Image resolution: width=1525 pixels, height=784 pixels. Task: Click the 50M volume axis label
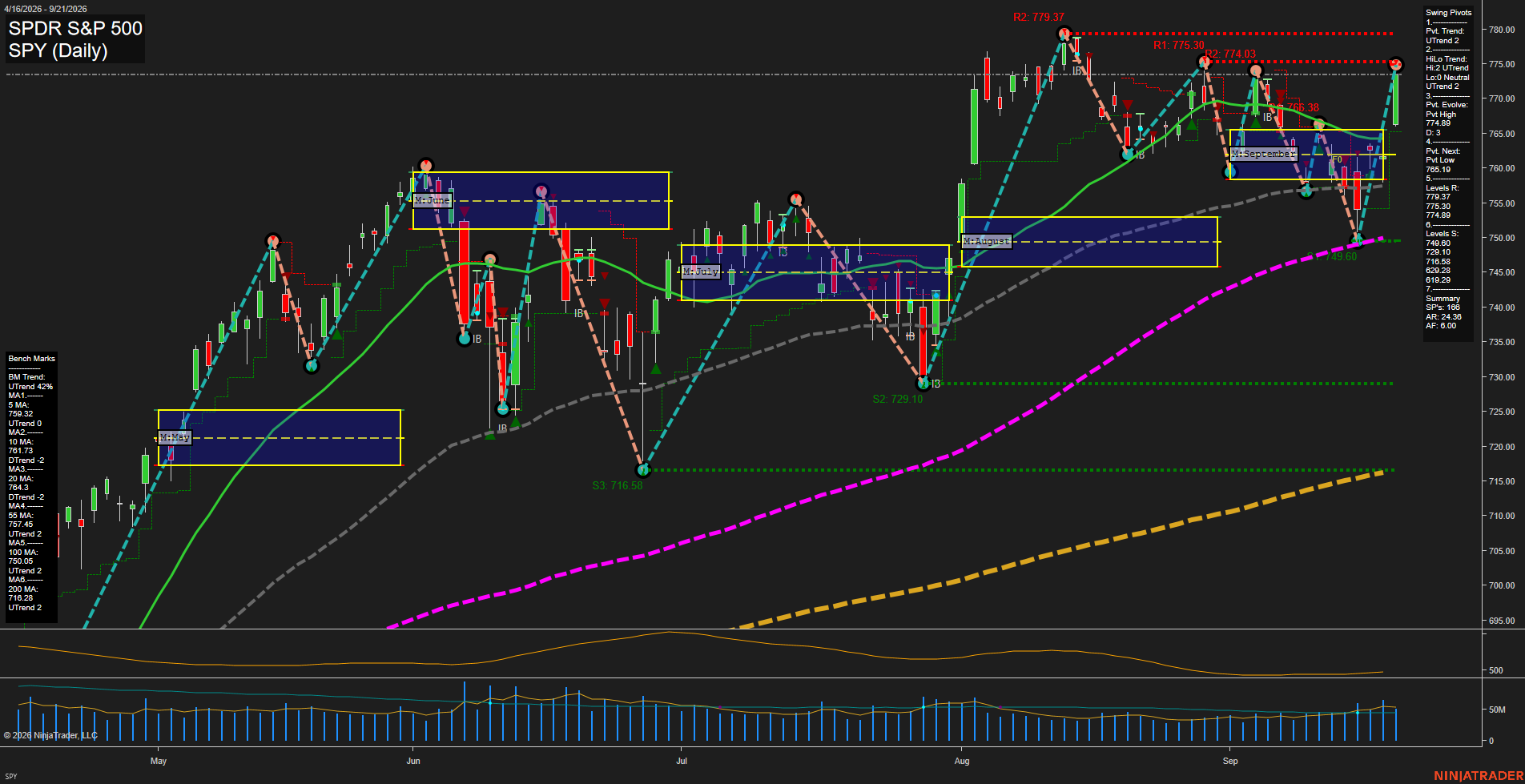click(1497, 710)
